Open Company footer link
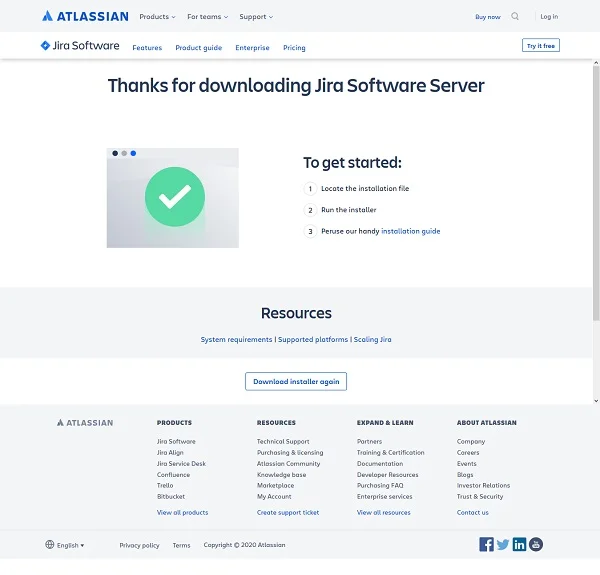Image resolution: width=600 pixels, height=575 pixels. click(x=471, y=441)
